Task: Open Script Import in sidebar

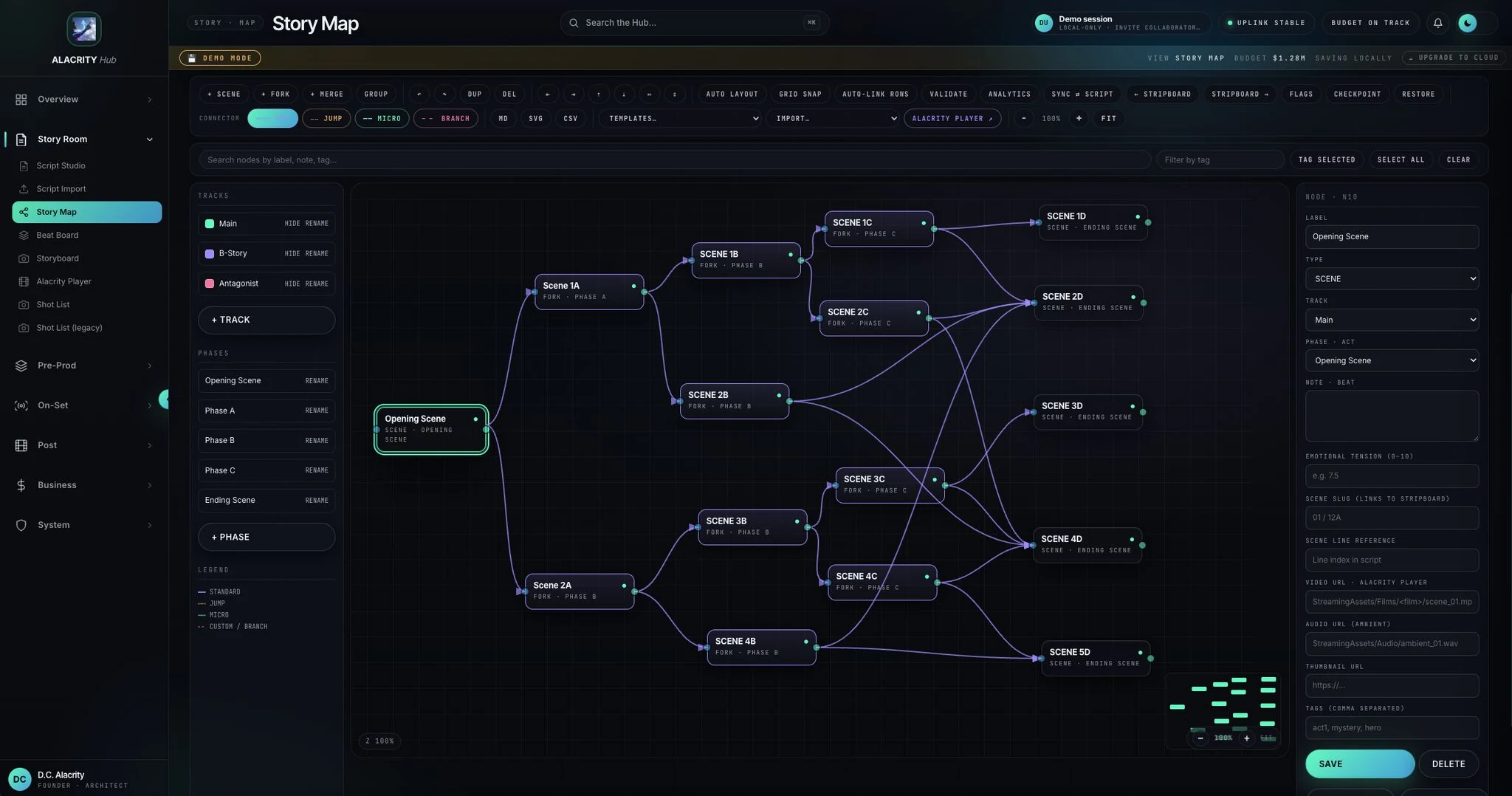Action: tap(87, 189)
